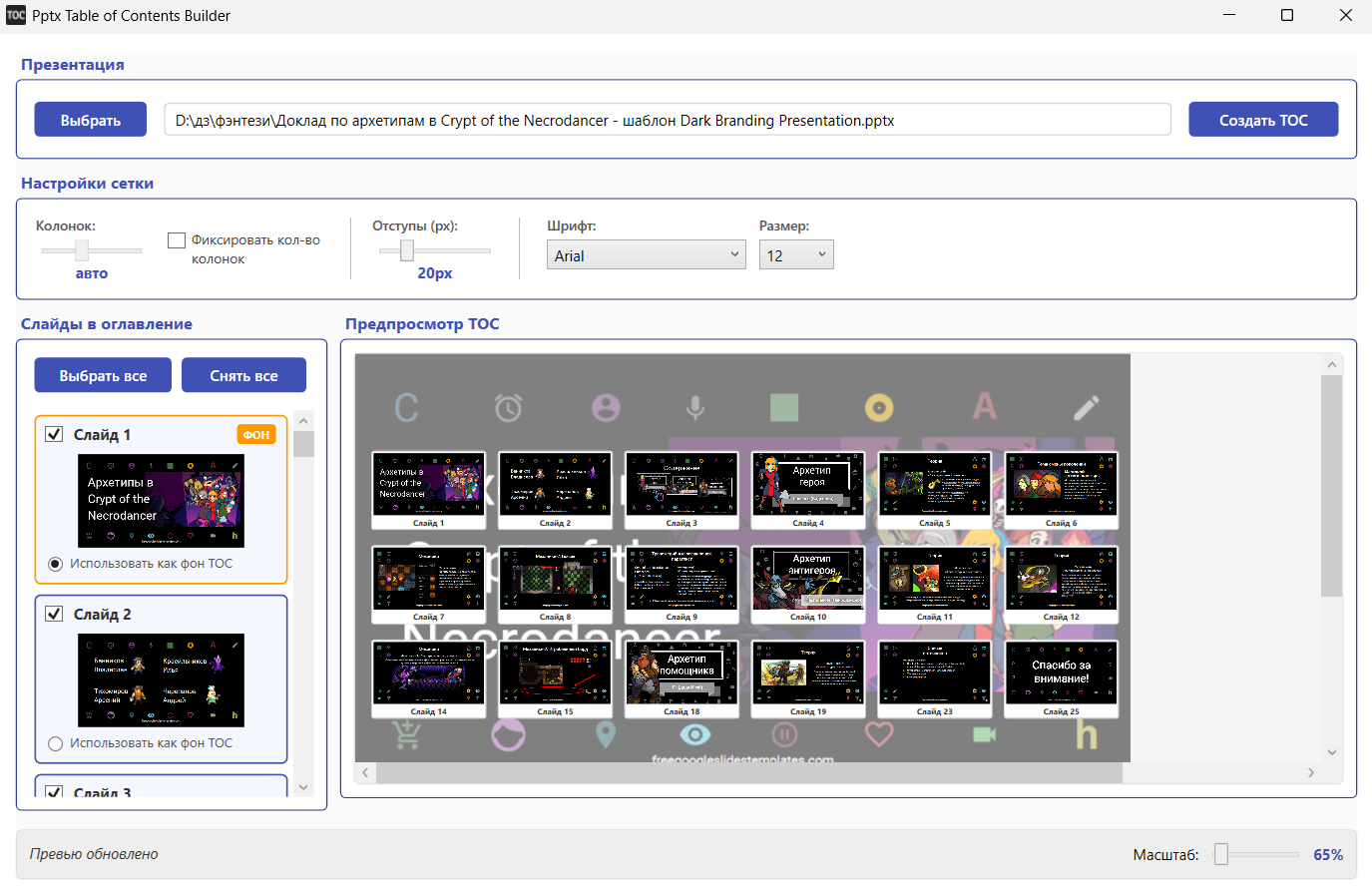Click the Слайд 3 tile in TOC preview
The height and width of the screenshot is (893, 1372).
682,490
